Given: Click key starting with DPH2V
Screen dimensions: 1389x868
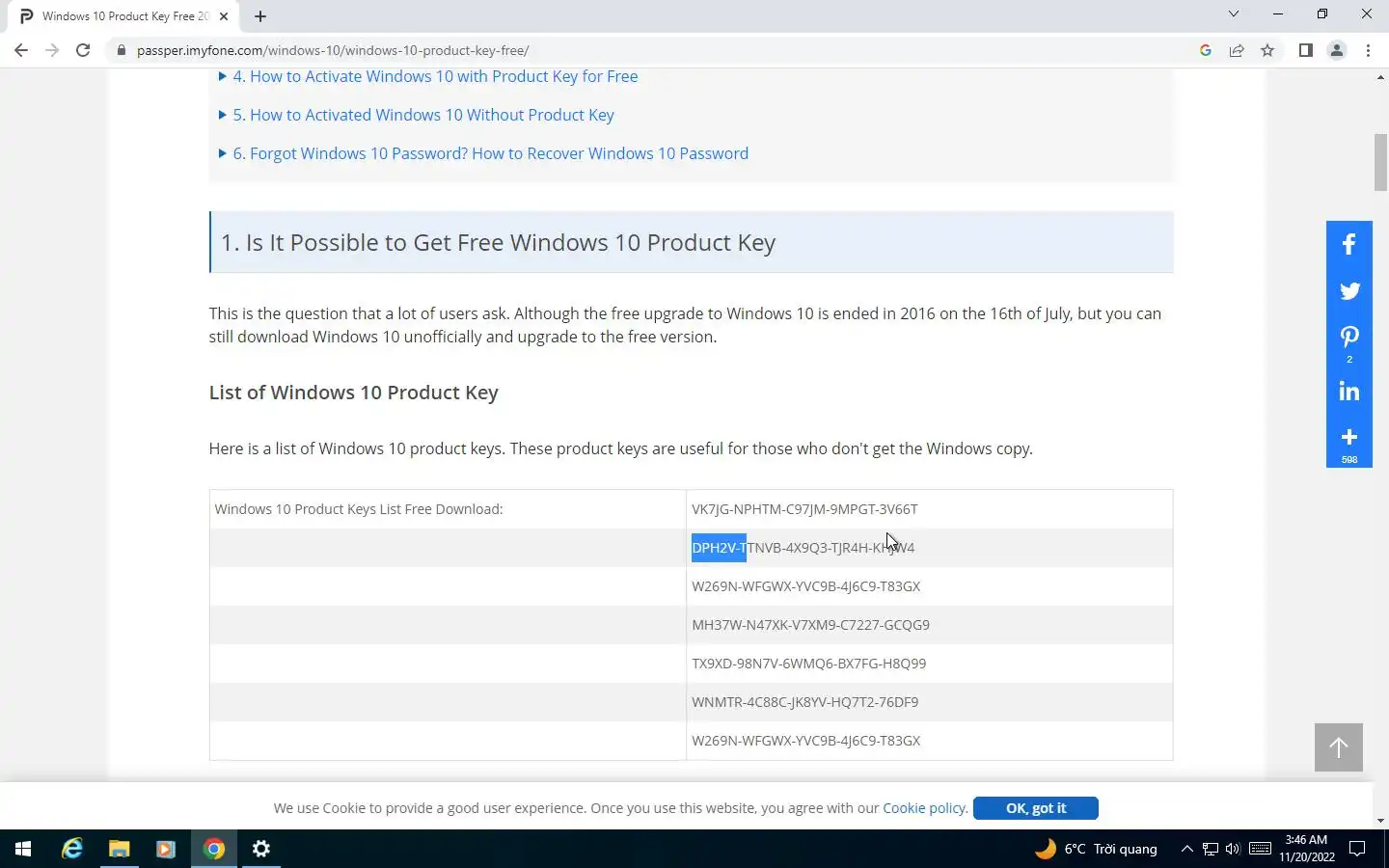Looking at the screenshot, I should click(803, 548).
